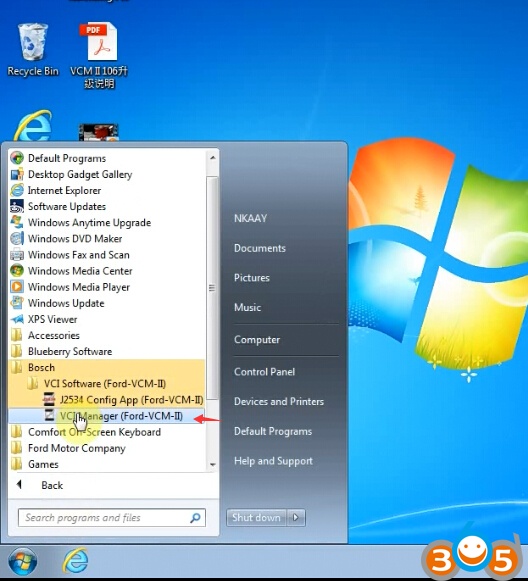Open Devices and Printers

point(279,402)
